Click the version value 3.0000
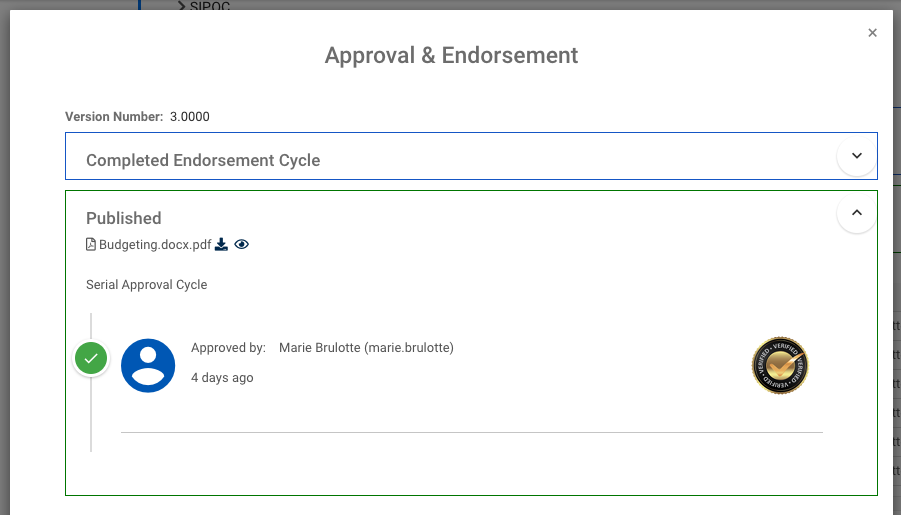This screenshot has height=515, width=901. (x=190, y=117)
